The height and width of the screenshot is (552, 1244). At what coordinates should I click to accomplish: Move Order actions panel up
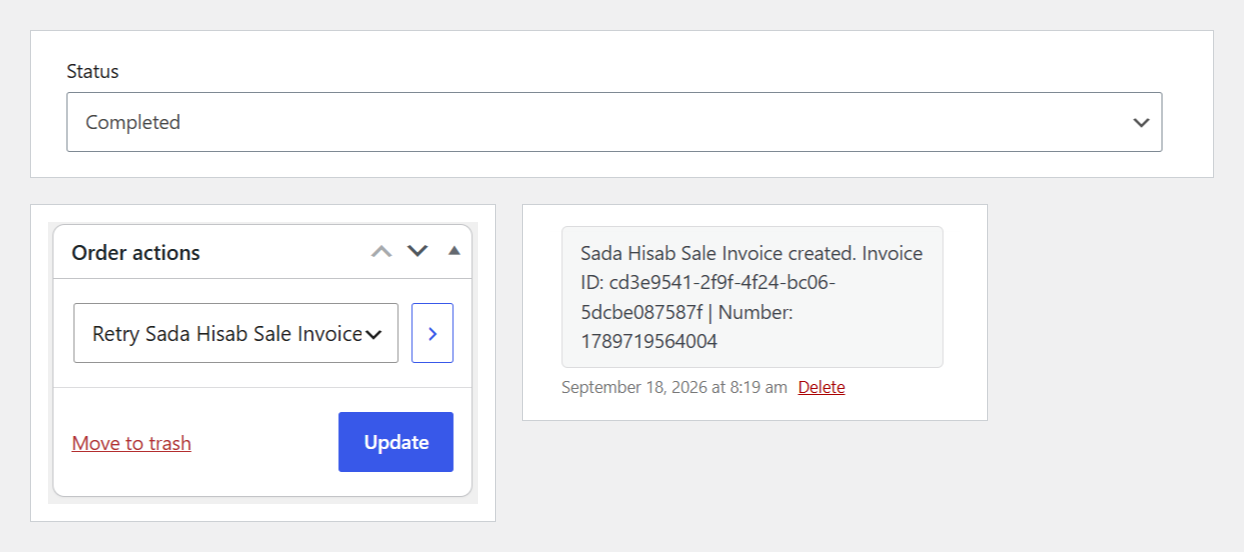[381, 251]
